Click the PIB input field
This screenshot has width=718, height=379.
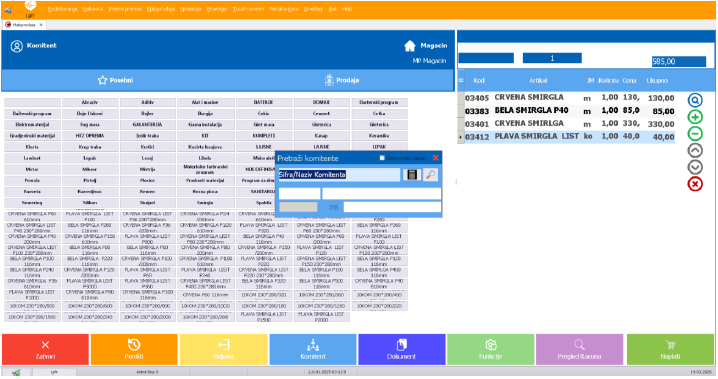(392, 207)
